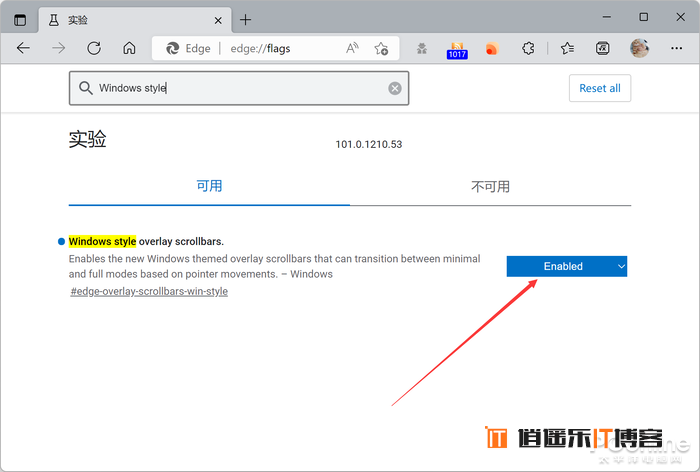Switch to the 不可用 tab
The height and width of the screenshot is (472, 700).
pos(490,186)
